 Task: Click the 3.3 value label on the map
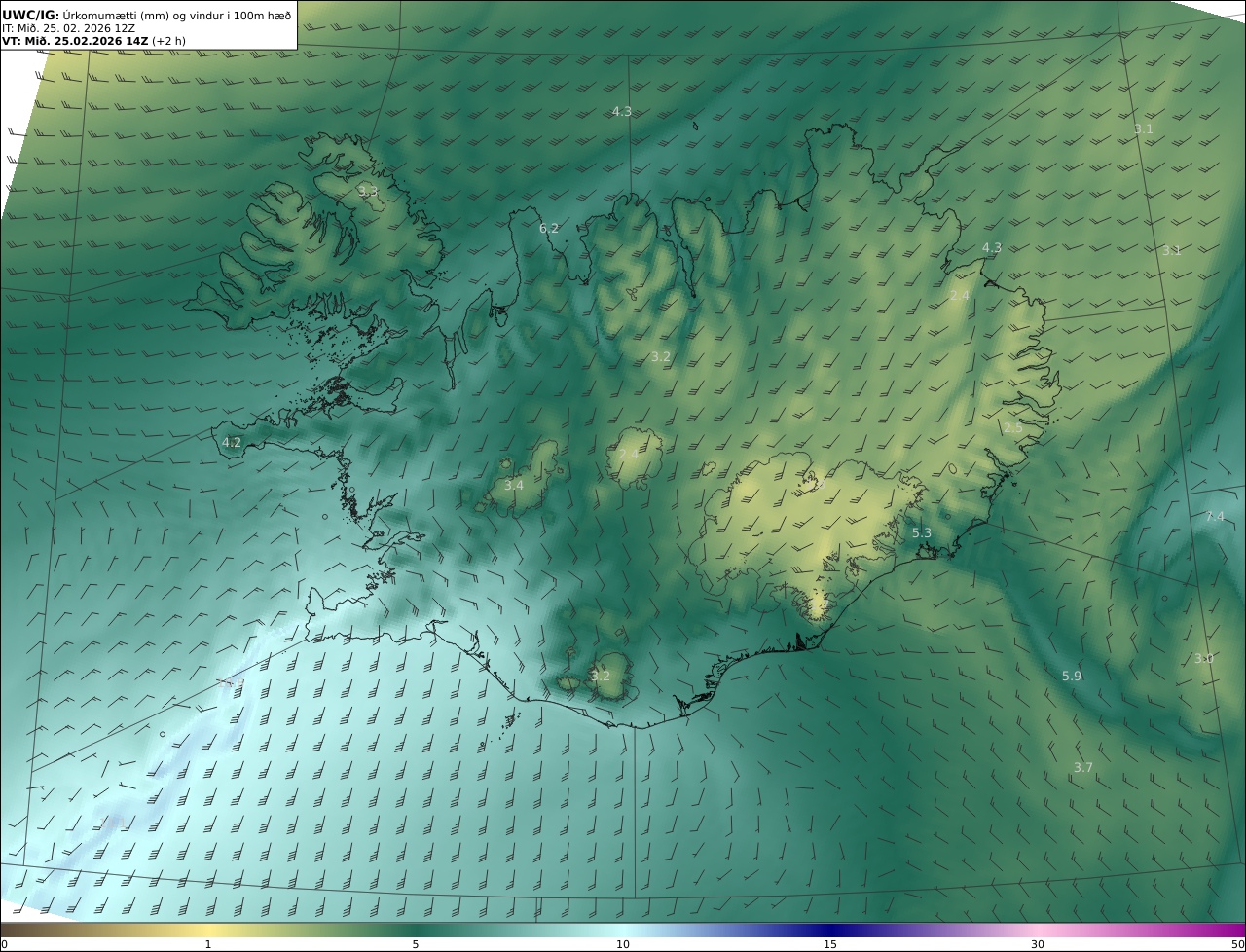tap(367, 192)
